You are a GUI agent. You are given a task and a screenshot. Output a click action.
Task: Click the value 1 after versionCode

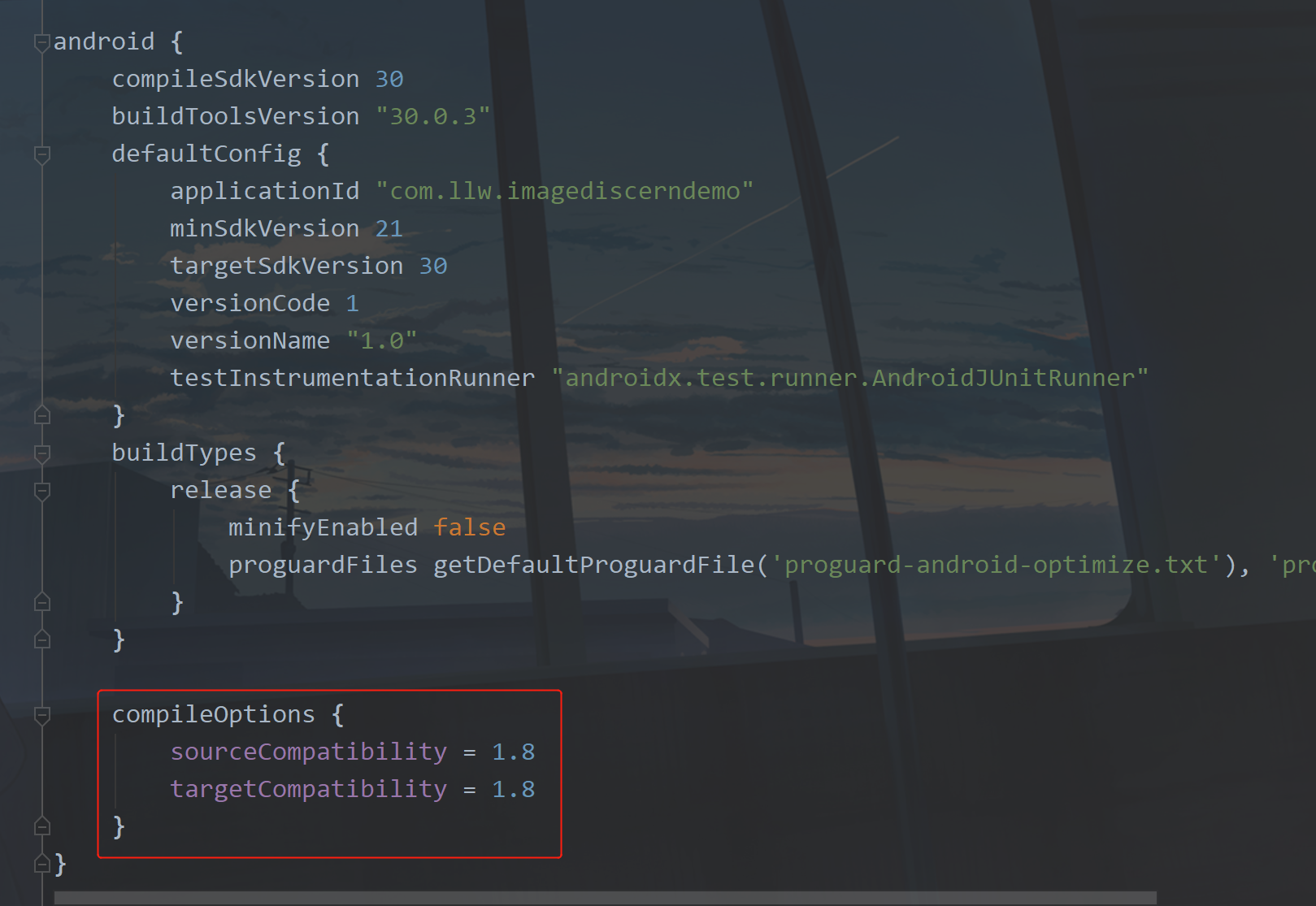(352, 303)
